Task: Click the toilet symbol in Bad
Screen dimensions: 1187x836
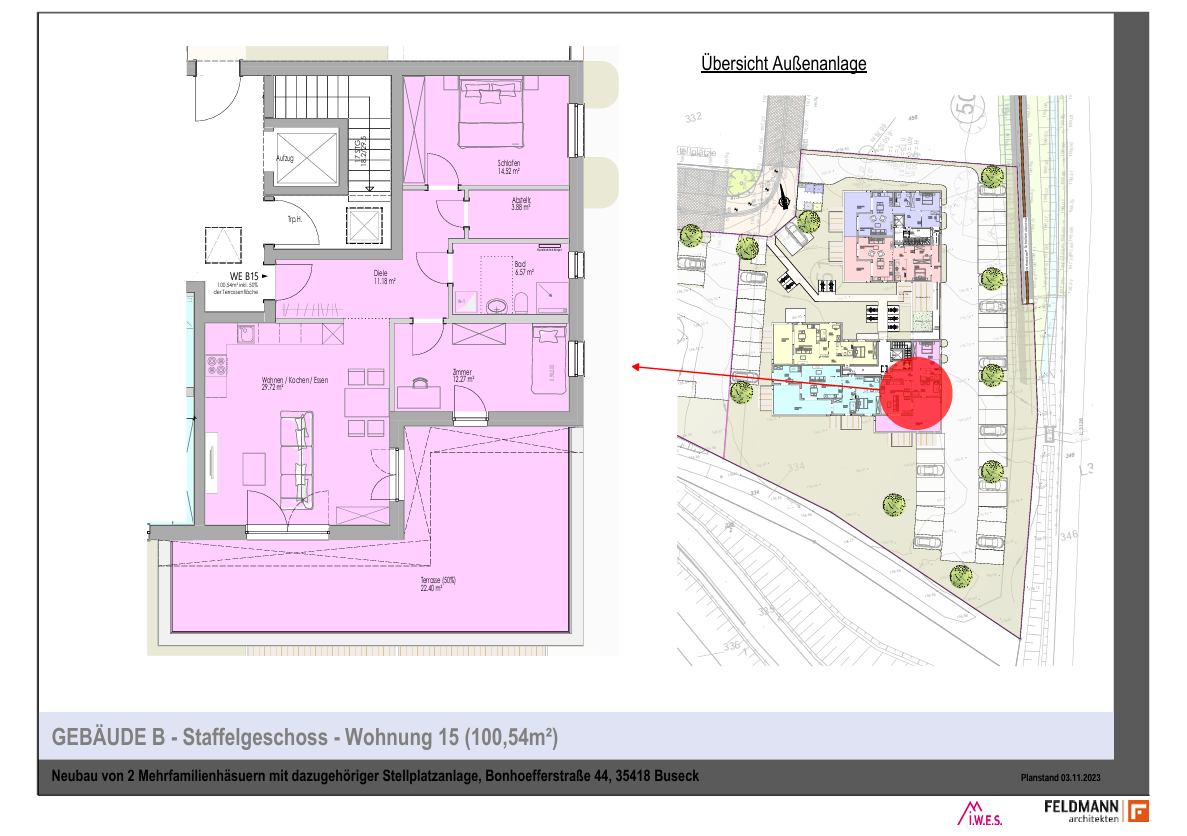Action: click(x=521, y=304)
